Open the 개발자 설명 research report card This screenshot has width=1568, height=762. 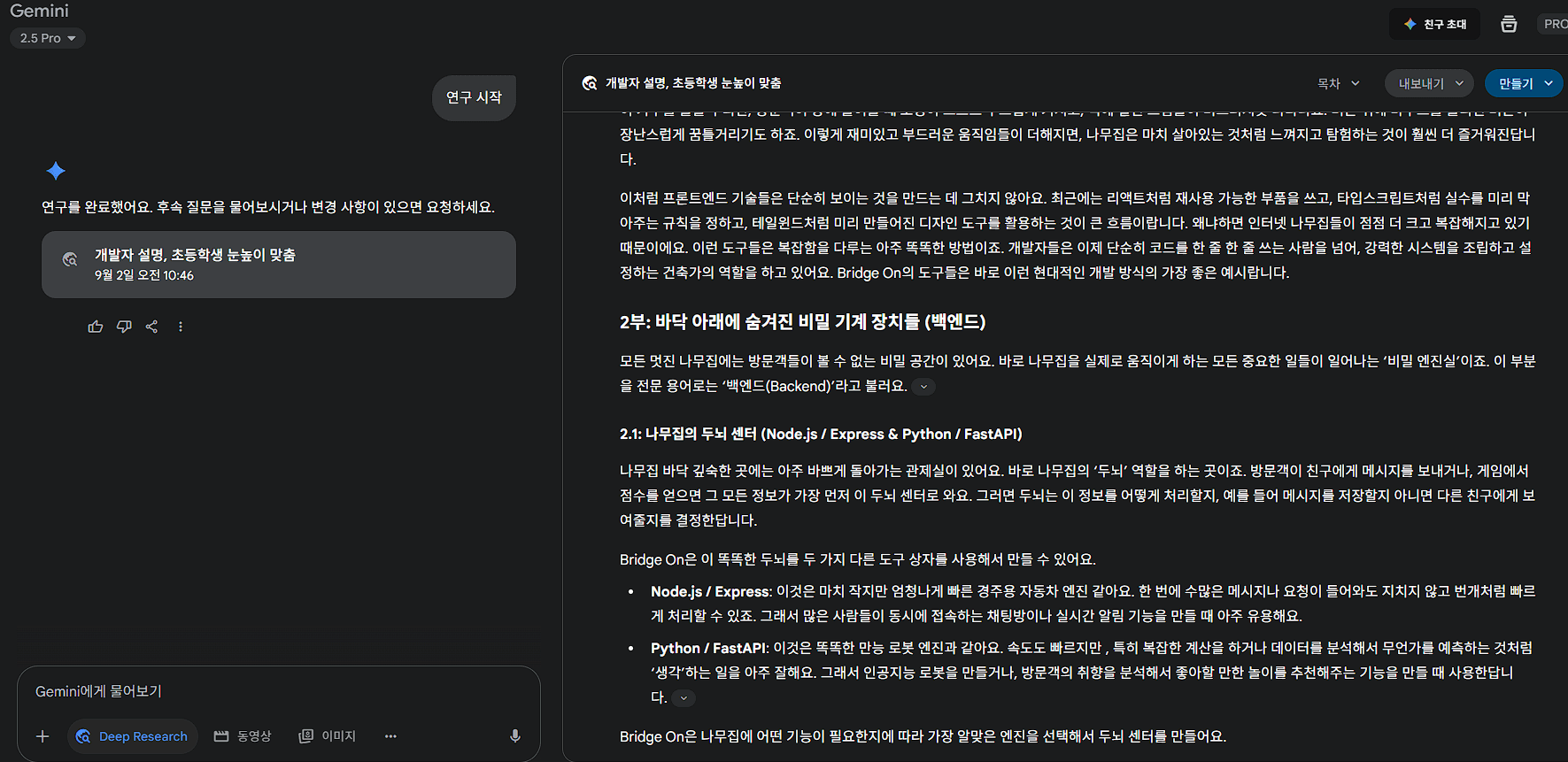pyautogui.click(x=279, y=265)
